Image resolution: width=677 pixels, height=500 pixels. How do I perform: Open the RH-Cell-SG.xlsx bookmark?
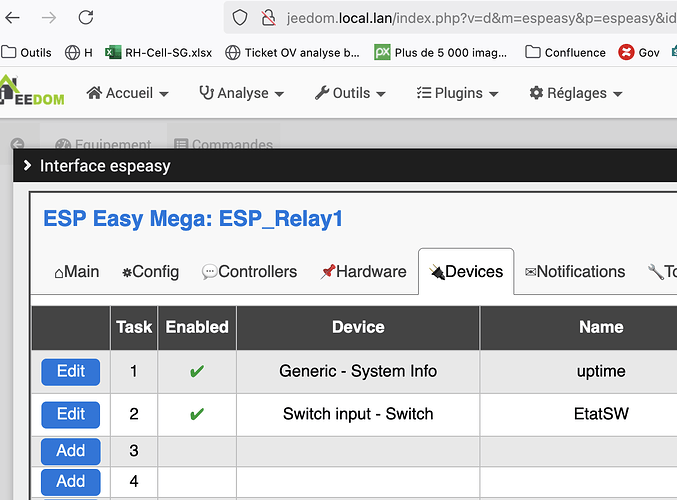158,53
